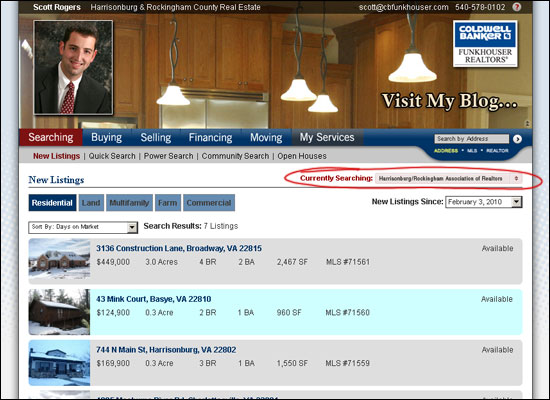The image size is (550, 400).
Task: Click the New Listings page heading
Action: click(56, 180)
